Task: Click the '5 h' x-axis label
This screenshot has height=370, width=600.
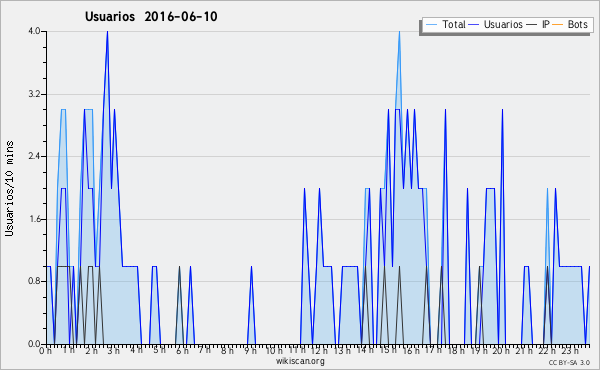Action: (x=159, y=350)
